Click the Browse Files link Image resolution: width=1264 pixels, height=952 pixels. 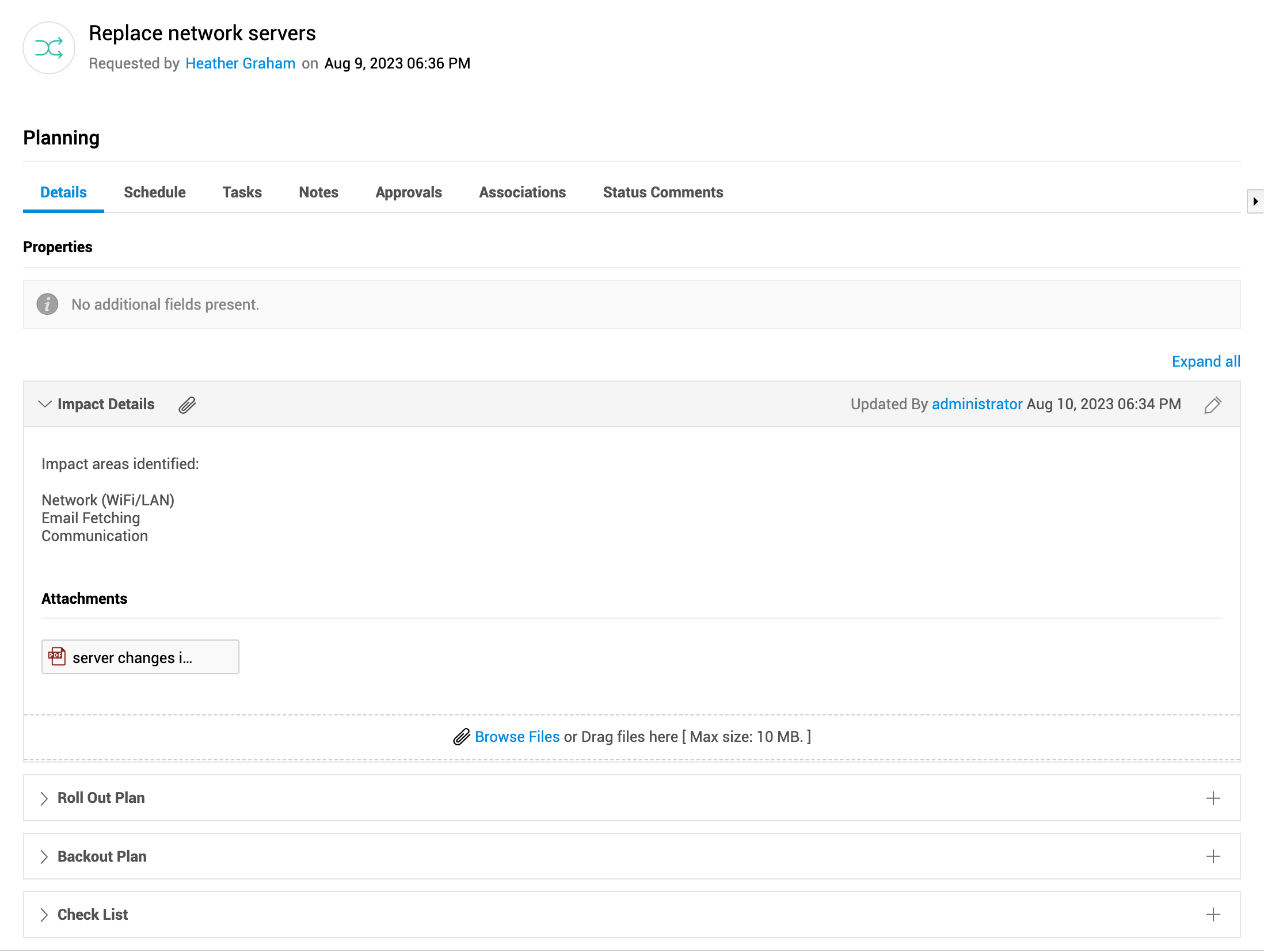[517, 737]
